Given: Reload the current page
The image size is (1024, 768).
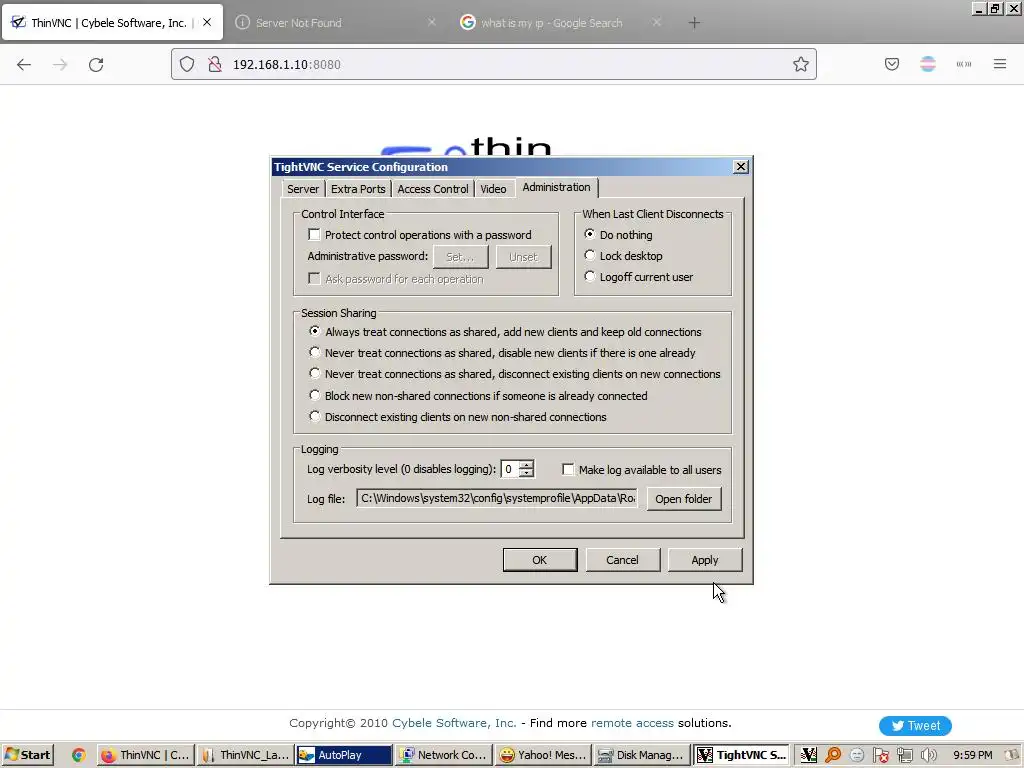Looking at the screenshot, I should [x=96, y=64].
